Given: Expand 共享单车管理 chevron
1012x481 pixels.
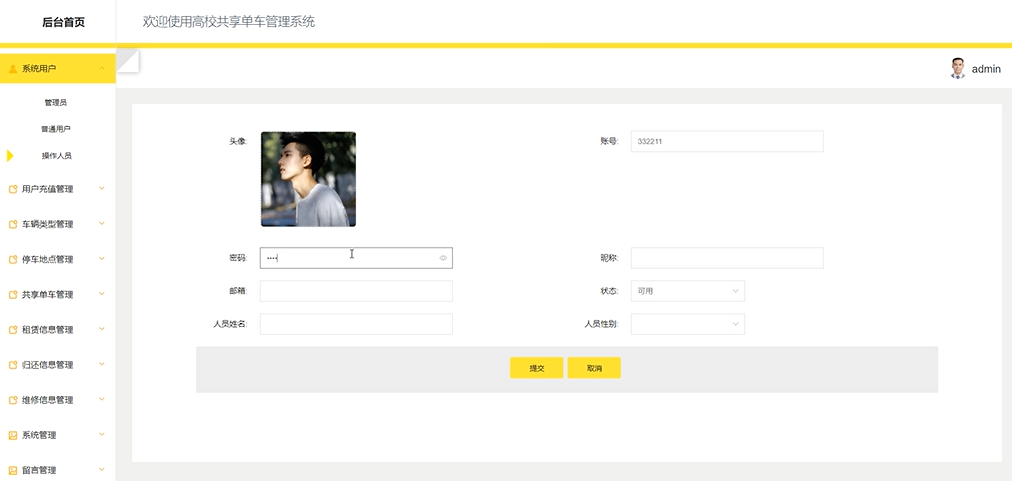Looking at the screenshot, I should click(102, 294).
